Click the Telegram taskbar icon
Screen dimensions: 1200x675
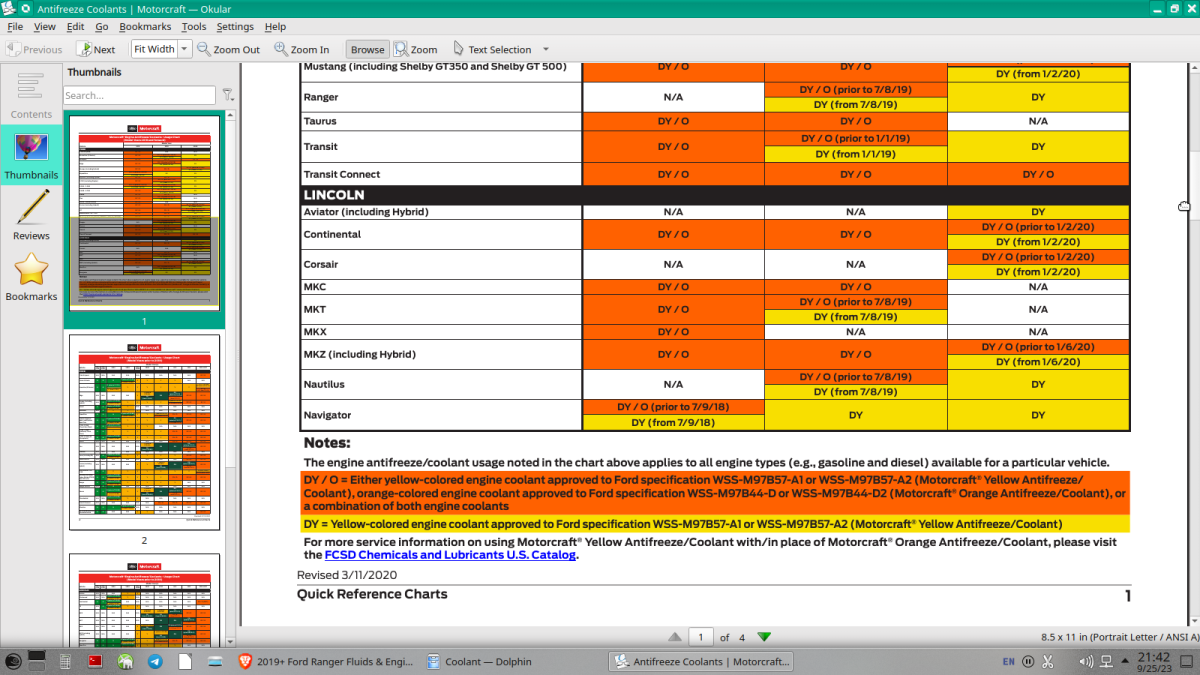[x=156, y=661]
